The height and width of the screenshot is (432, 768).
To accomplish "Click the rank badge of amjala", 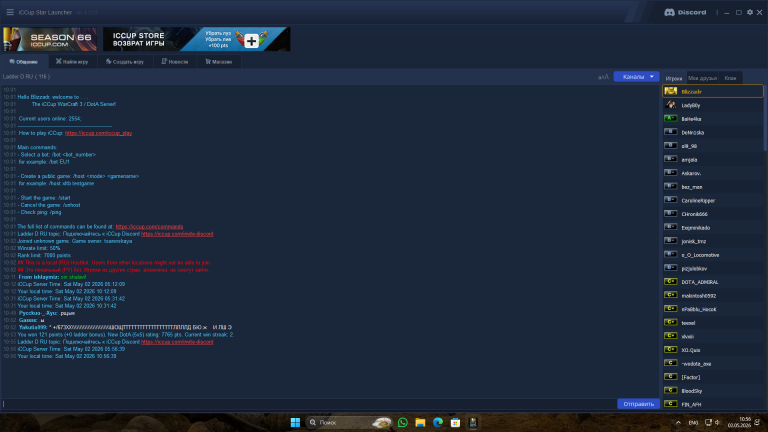I will click(x=671, y=159).
